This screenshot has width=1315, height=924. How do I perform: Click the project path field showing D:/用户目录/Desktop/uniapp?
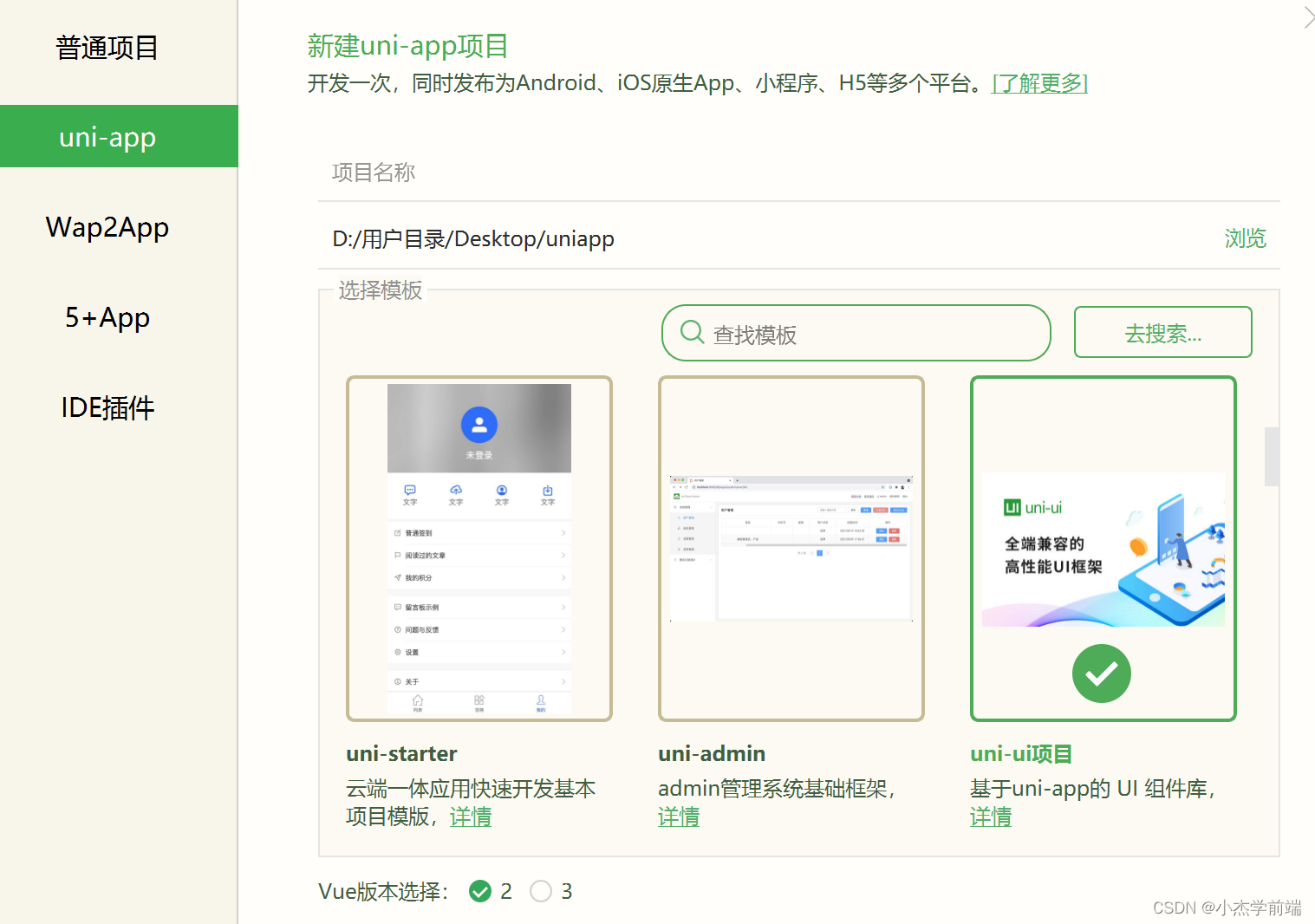point(607,238)
